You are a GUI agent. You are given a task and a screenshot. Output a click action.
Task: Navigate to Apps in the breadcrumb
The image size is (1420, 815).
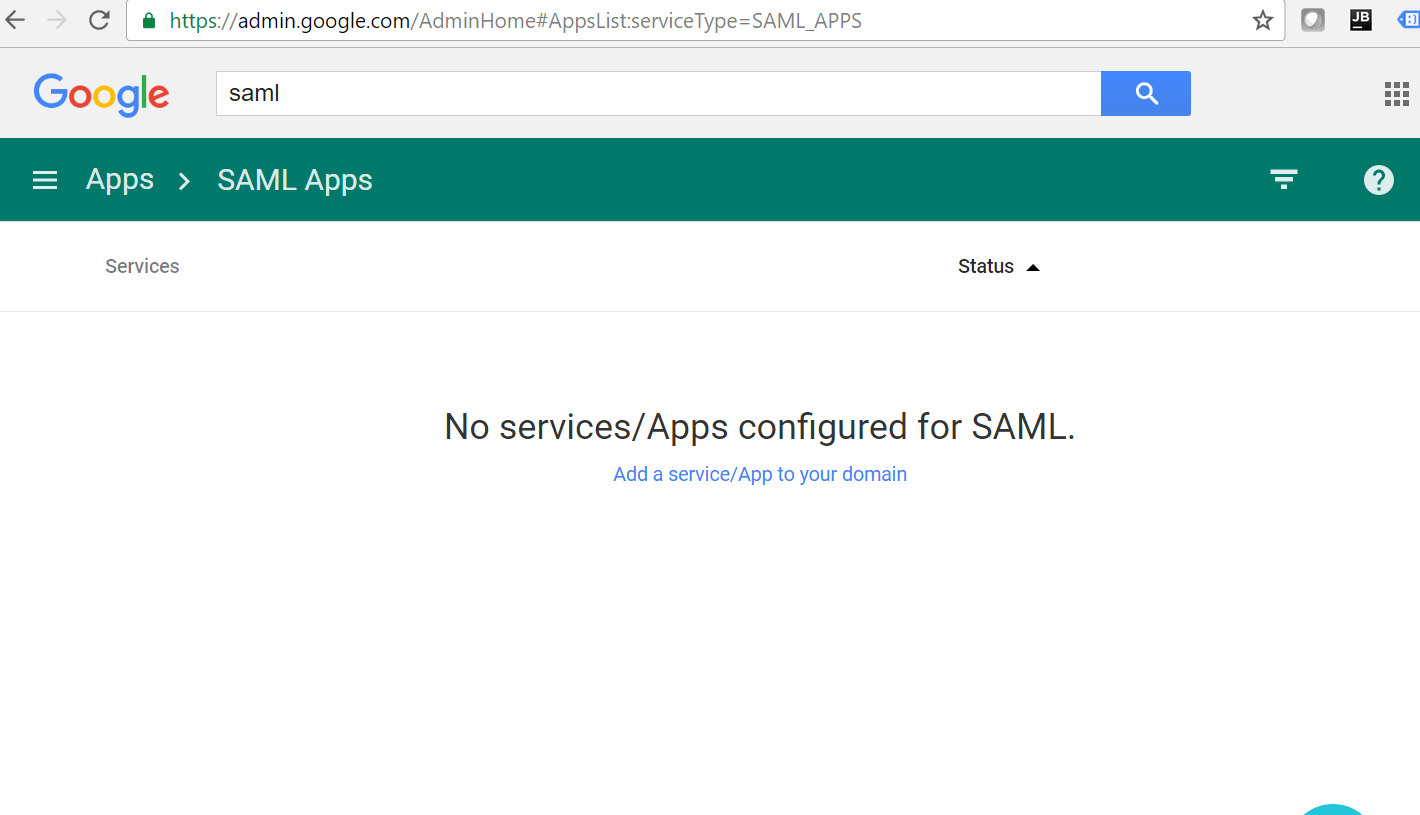(x=119, y=179)
